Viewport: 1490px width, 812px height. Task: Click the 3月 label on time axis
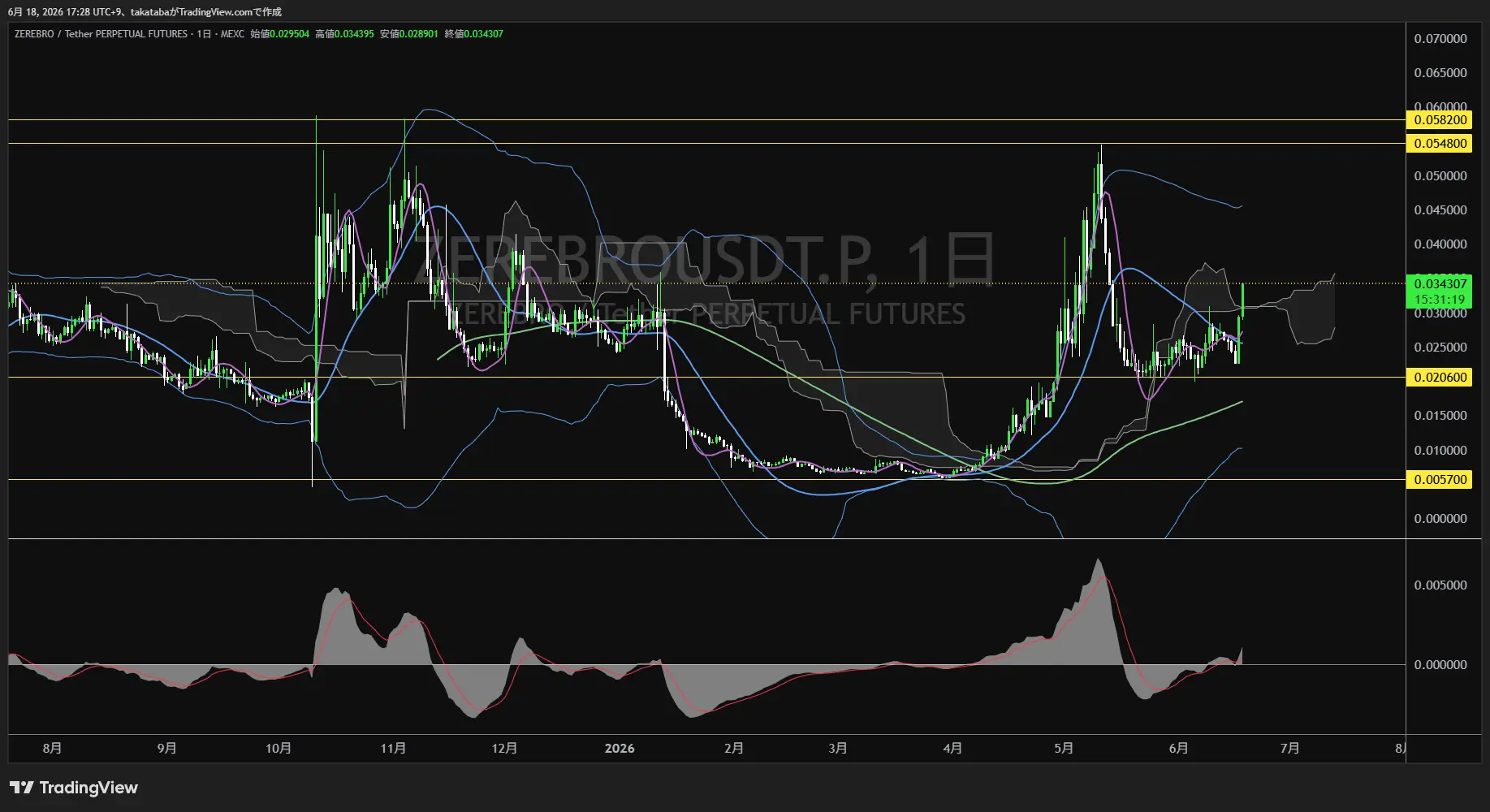click(837, 748)
